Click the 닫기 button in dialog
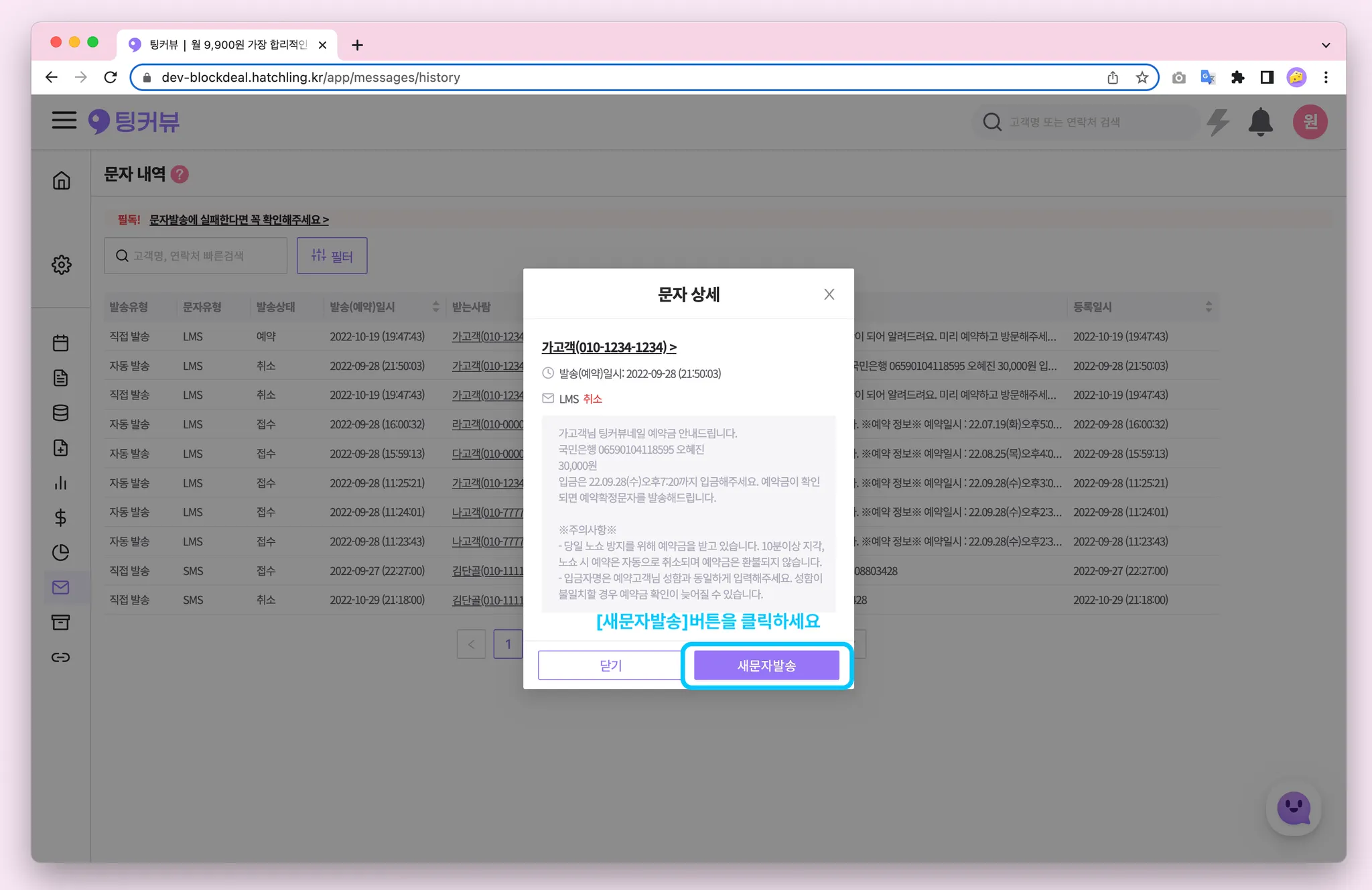Viewport: 1372px width, 890px height. coord(610,665)
